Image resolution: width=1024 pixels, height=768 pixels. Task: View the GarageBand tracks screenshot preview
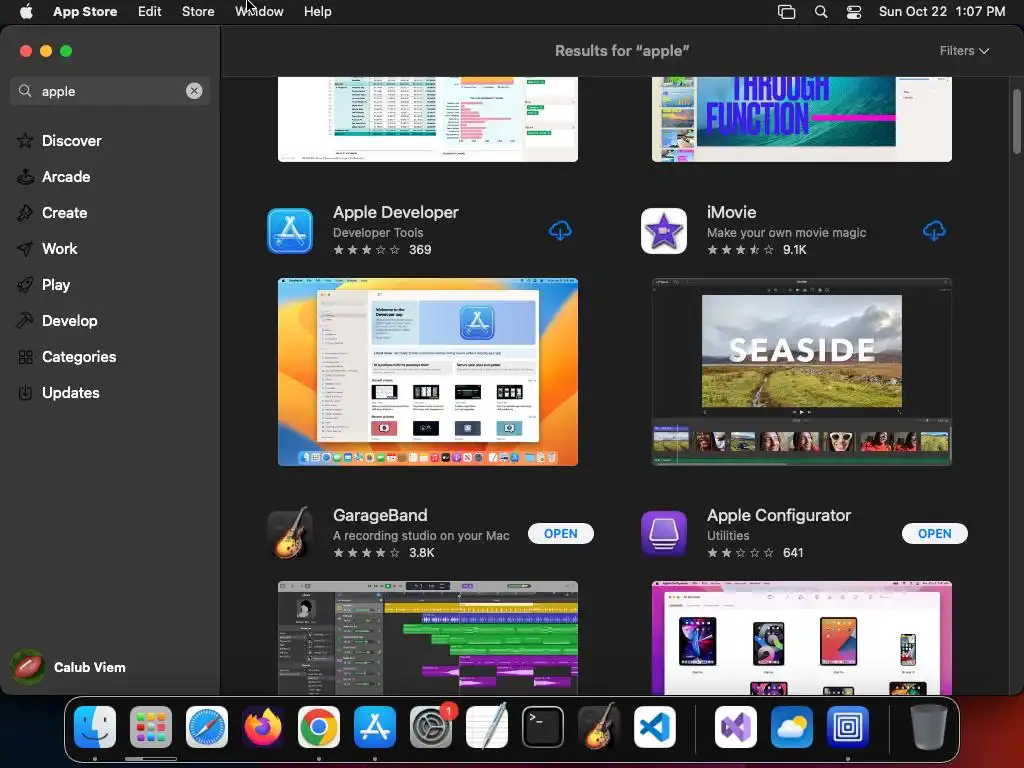428,637
